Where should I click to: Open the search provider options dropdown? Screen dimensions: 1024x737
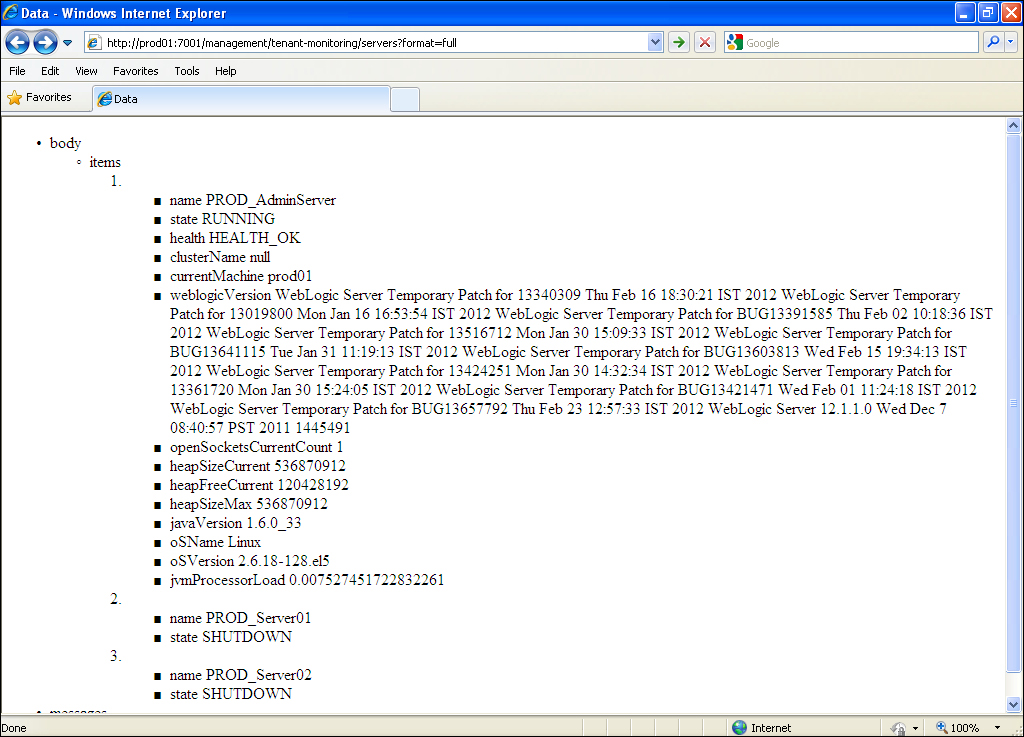tap(1010, 42)
